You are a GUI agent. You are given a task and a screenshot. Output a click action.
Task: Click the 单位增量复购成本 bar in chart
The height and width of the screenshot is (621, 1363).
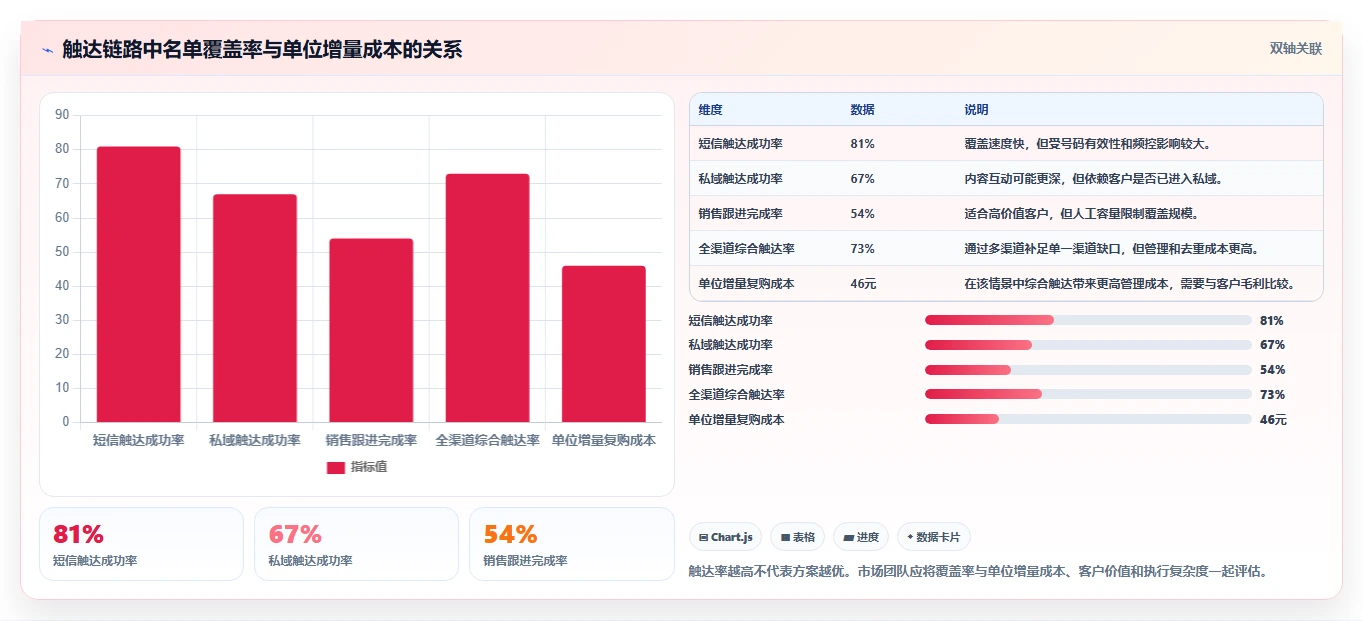(x=604, y=344)
